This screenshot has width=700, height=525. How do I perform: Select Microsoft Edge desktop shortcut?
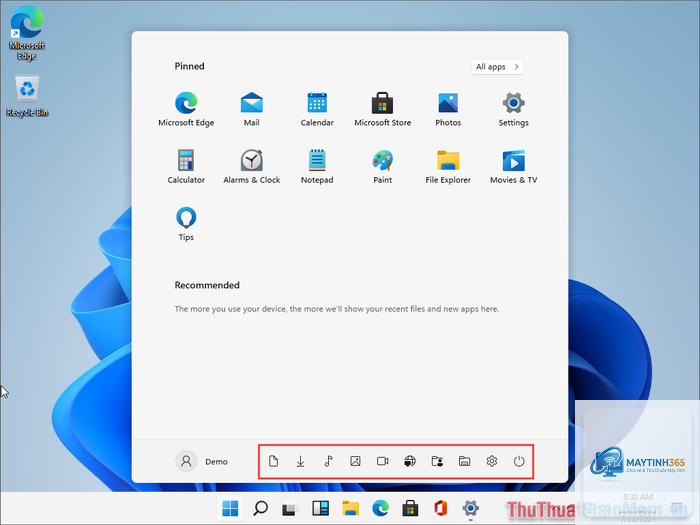tap(27, 33)
